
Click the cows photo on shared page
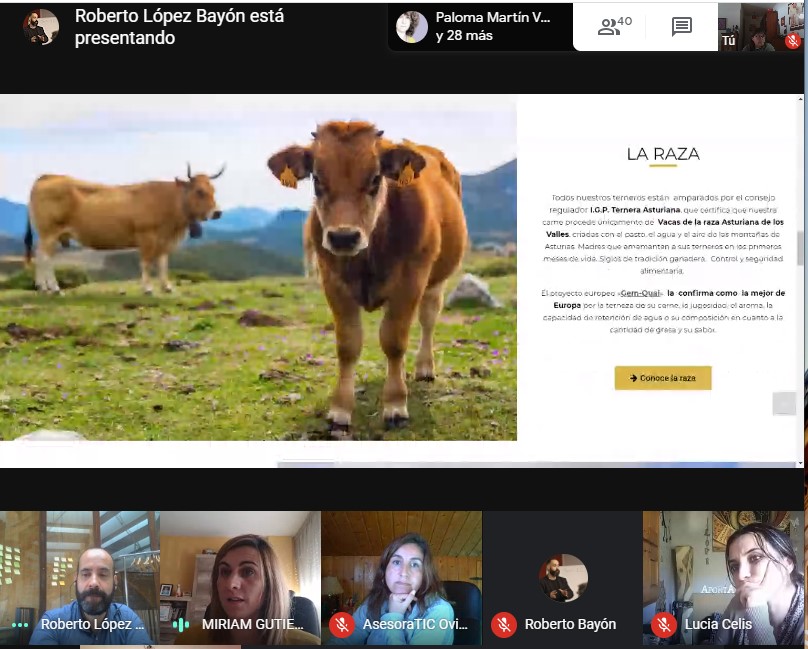(258, 268)
